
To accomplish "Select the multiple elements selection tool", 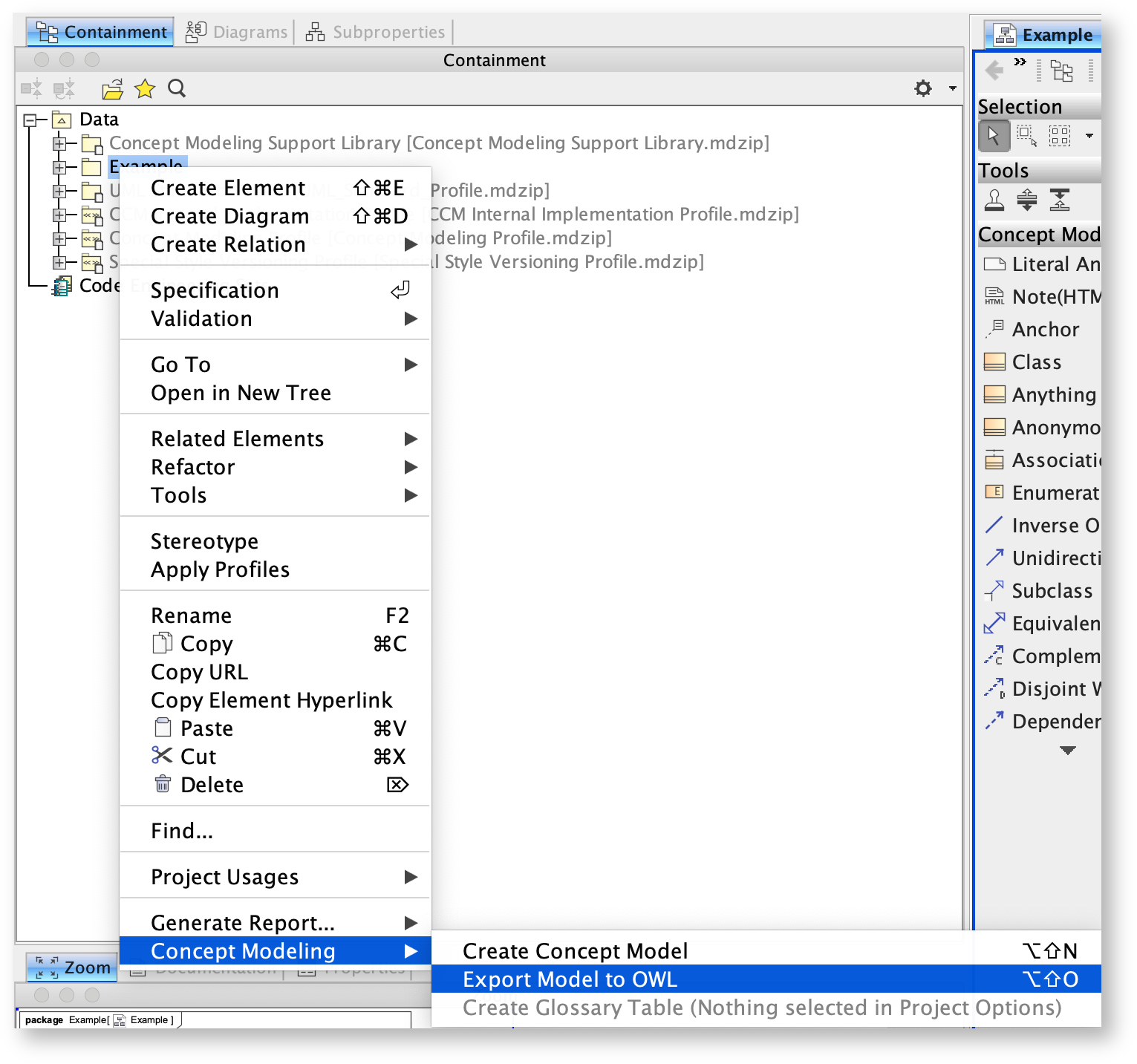I will pyautogui.click(x=1059, y=135).
